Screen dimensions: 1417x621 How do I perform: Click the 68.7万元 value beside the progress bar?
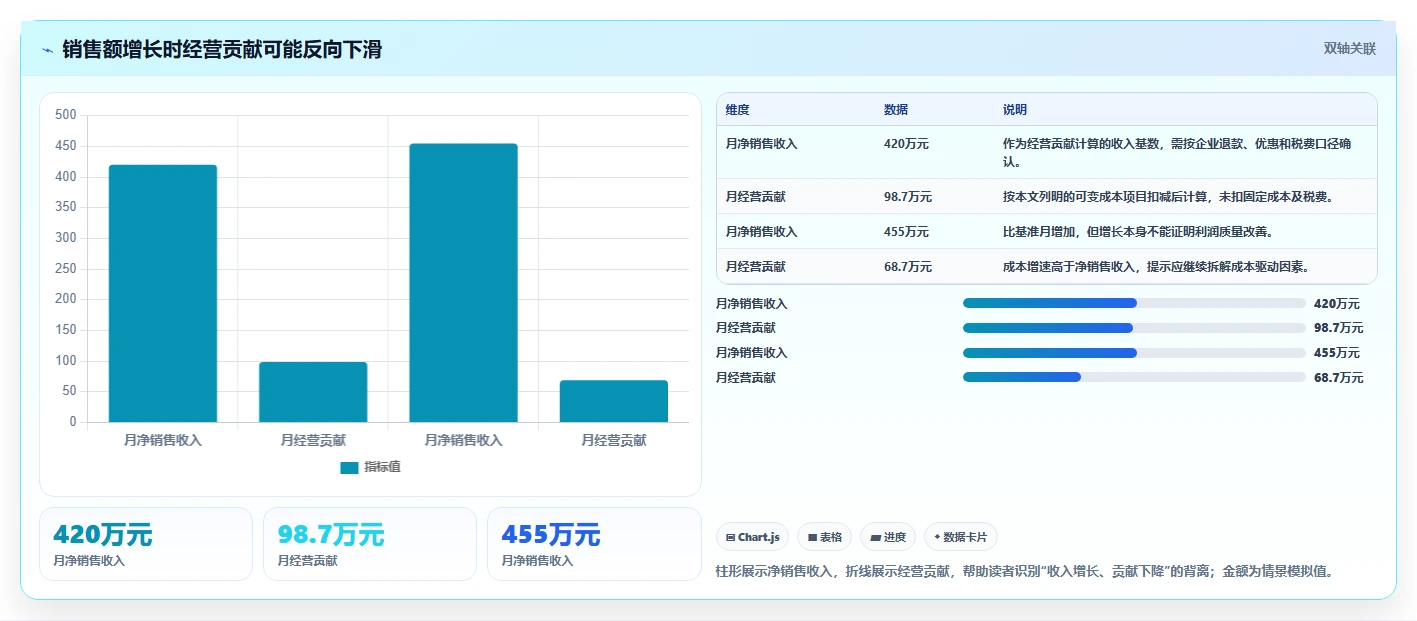click(1339, 377)
